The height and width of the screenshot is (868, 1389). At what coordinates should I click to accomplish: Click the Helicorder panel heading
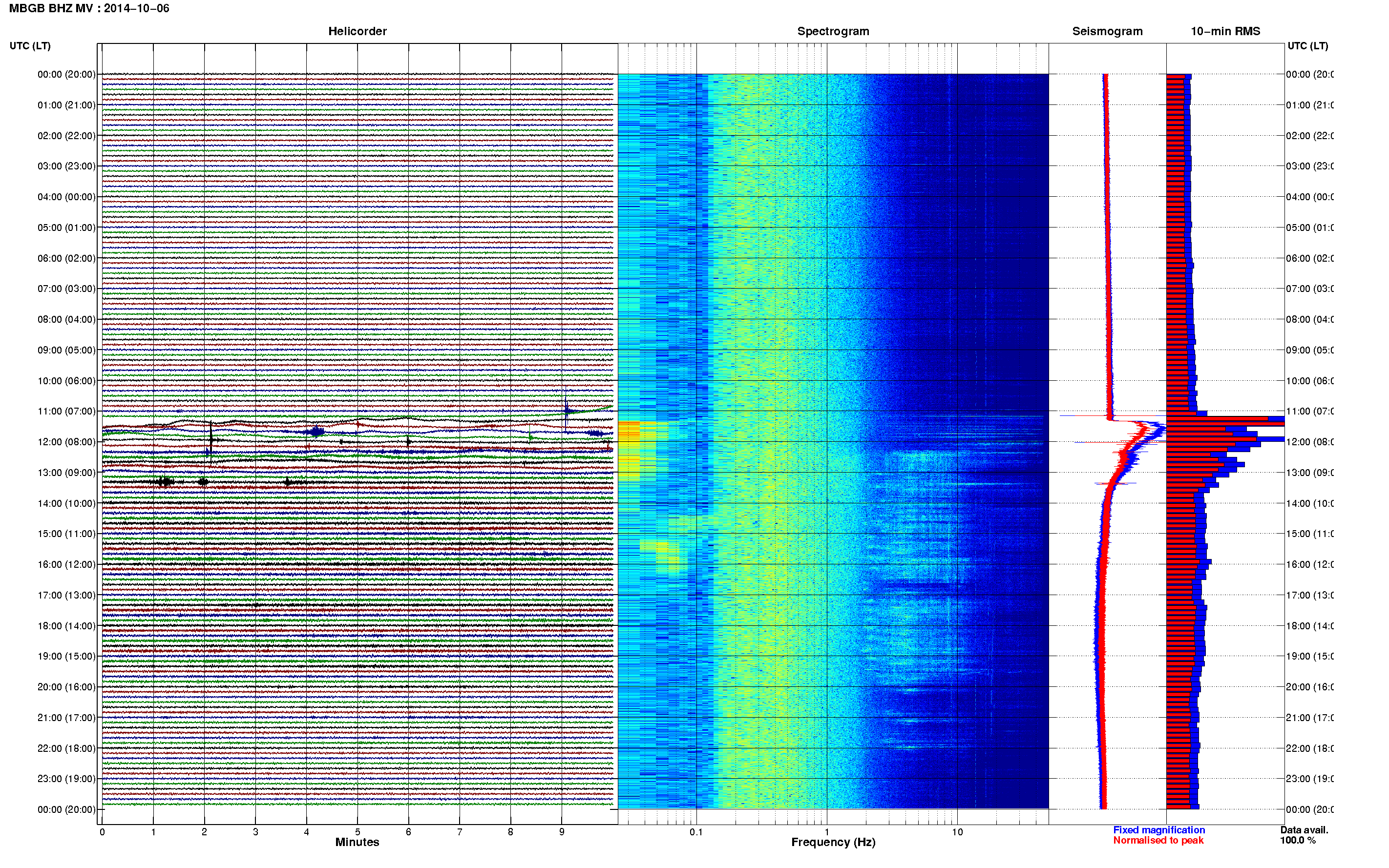pyautogui.click(x=357, y=32)
